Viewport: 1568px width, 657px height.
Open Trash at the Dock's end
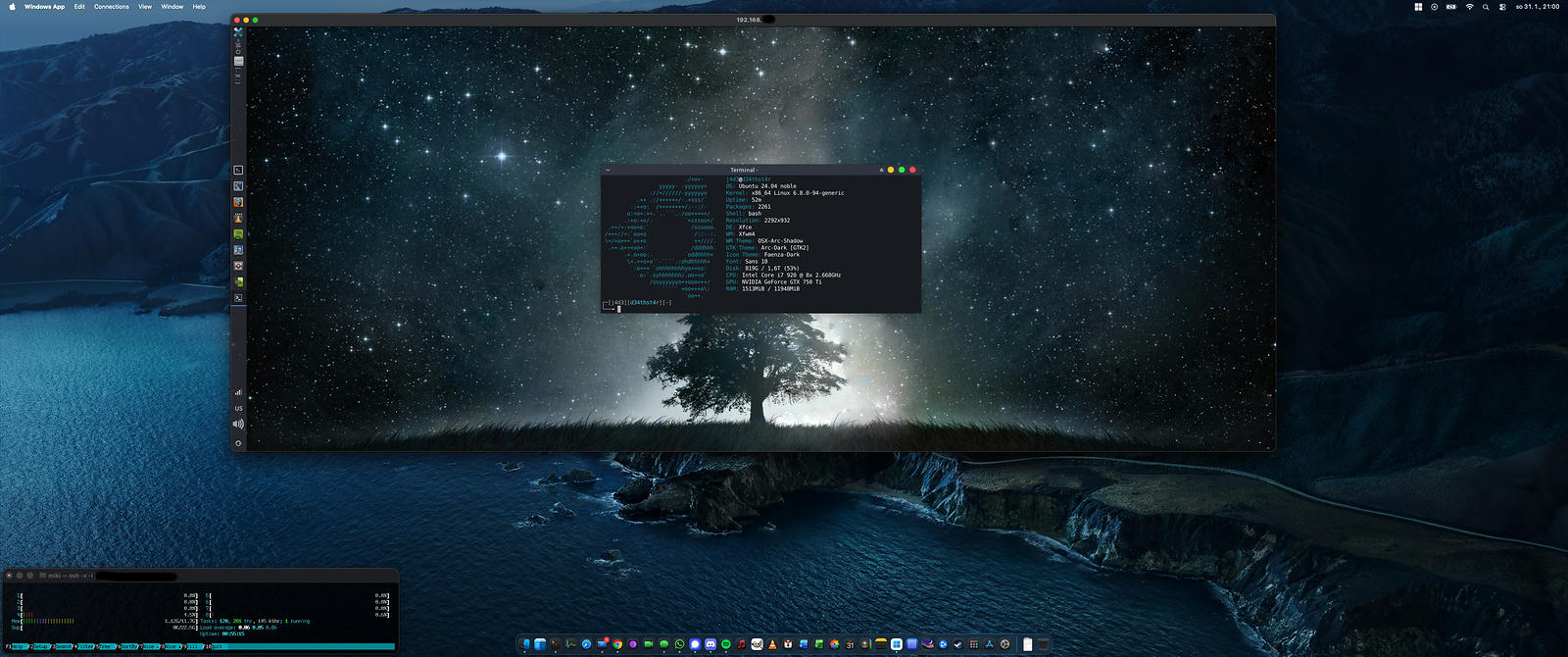(x=1044, y=644)
